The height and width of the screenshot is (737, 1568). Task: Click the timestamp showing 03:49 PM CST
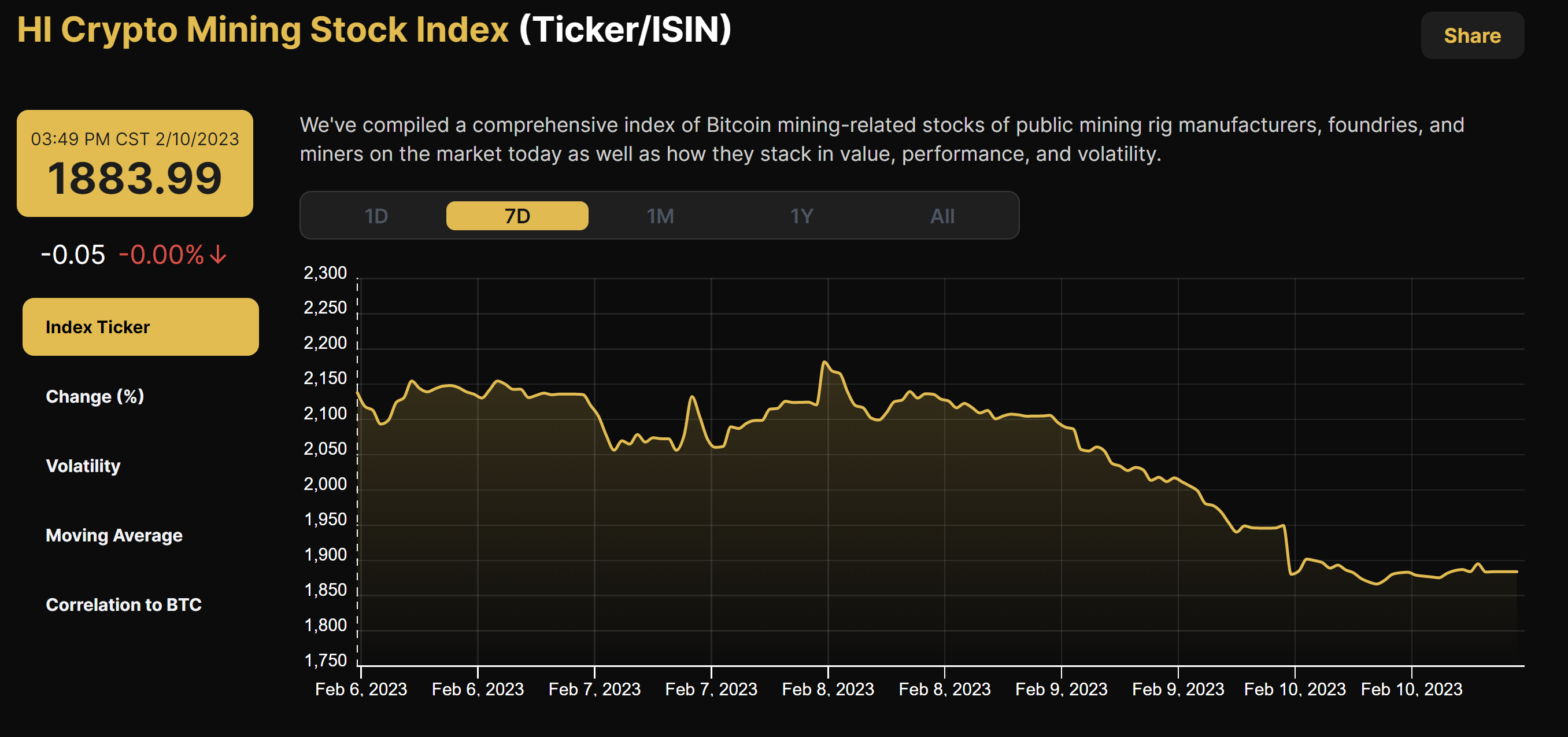point(135,139)
